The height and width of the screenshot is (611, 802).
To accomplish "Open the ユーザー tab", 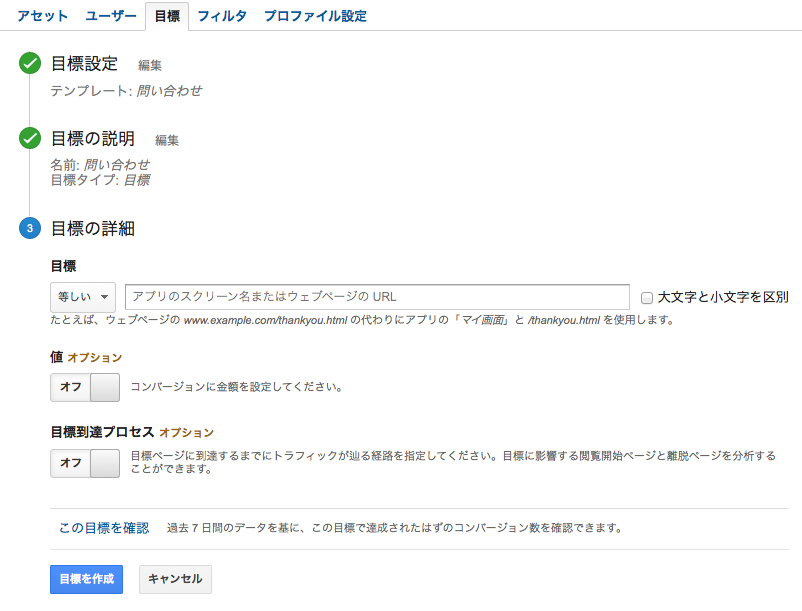I will pos(111,16).
